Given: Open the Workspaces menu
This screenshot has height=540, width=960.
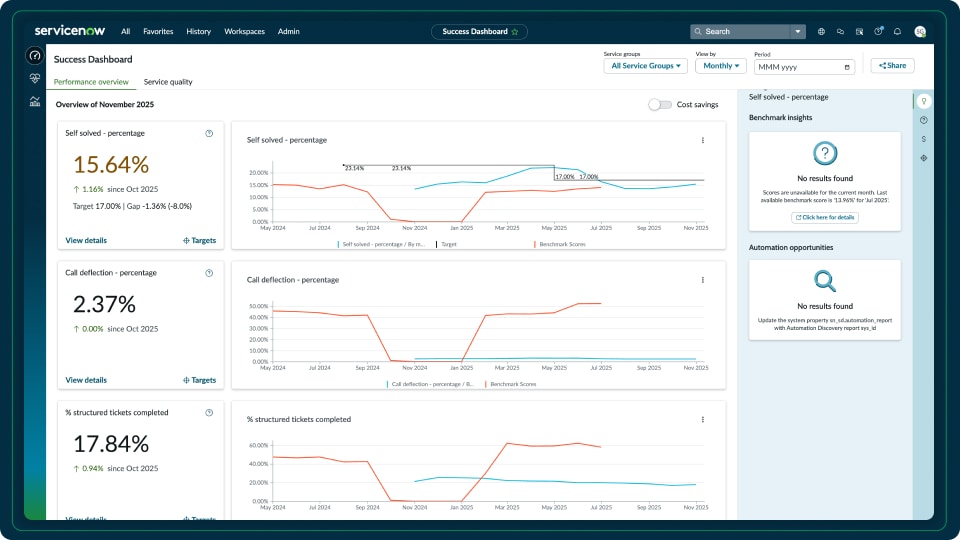Looking at the screenshot, I should (x=244, y=32).
